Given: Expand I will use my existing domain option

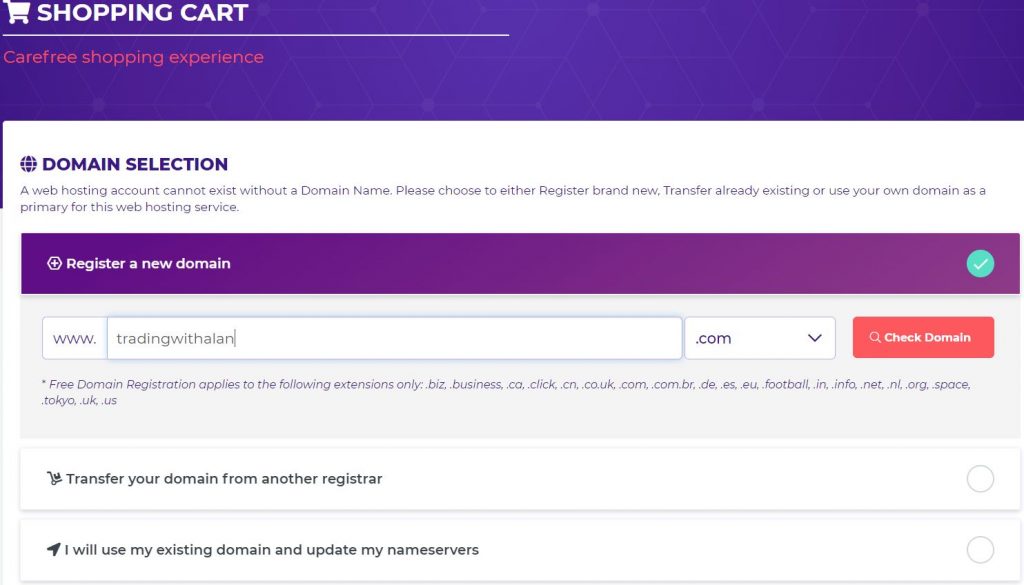Looking at the screenshot, I should 272,550.
